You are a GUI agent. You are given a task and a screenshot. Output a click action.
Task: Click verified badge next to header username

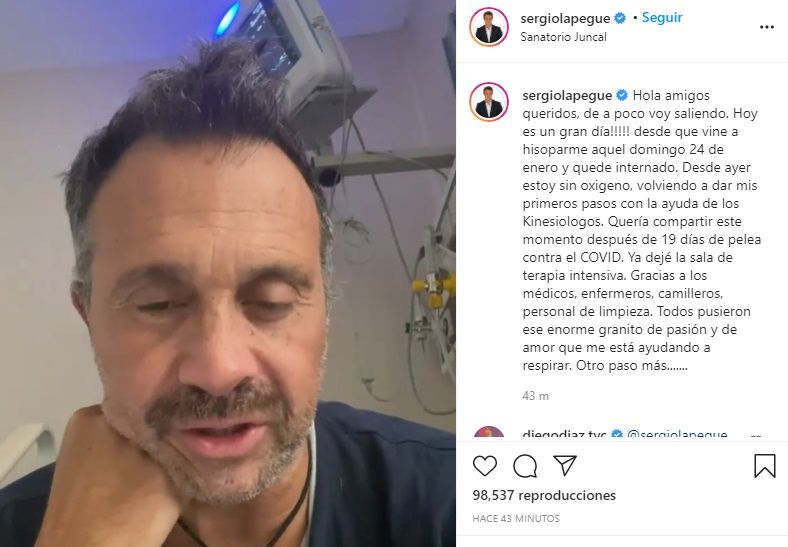620,18
